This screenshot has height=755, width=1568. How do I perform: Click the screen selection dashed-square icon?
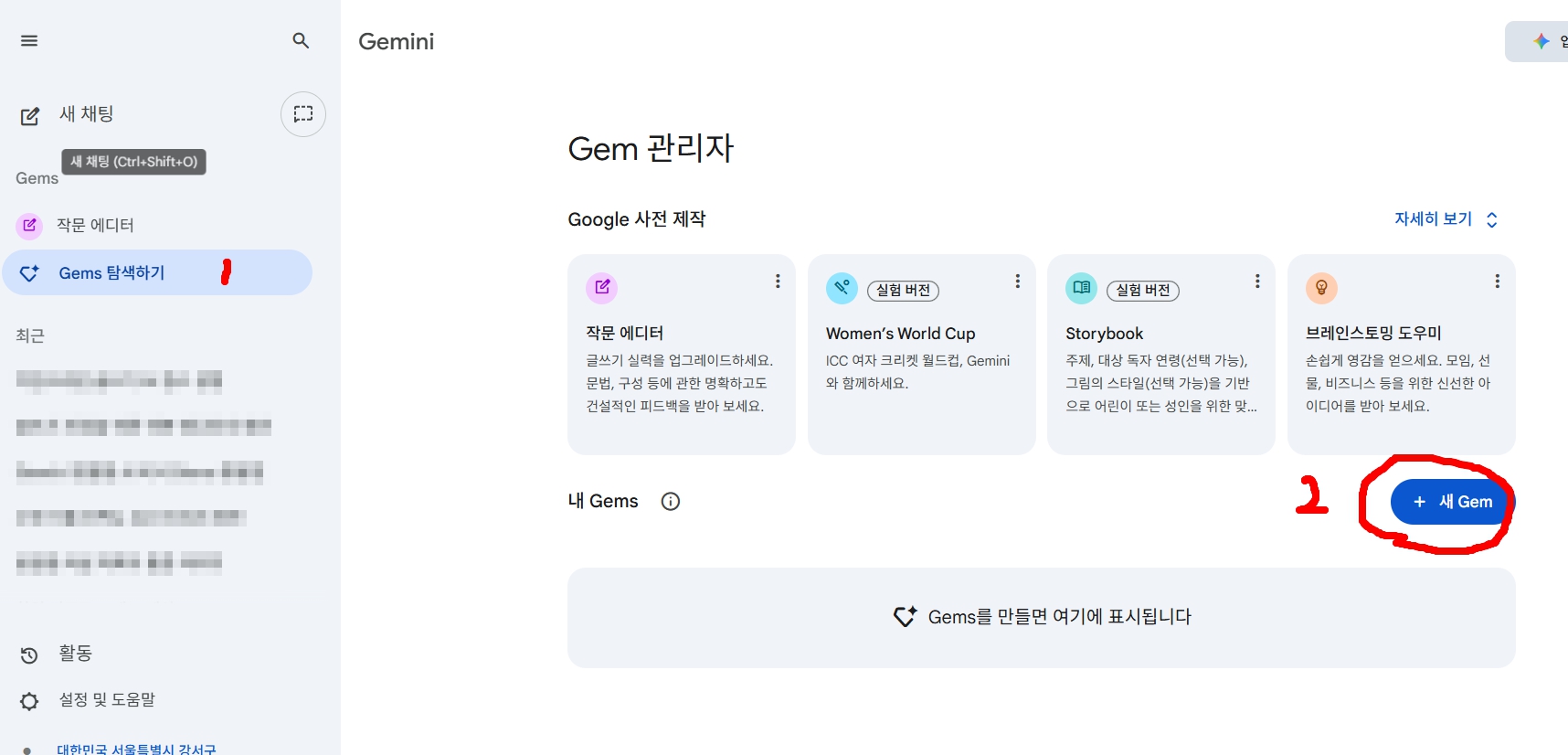tap(302, 114)
